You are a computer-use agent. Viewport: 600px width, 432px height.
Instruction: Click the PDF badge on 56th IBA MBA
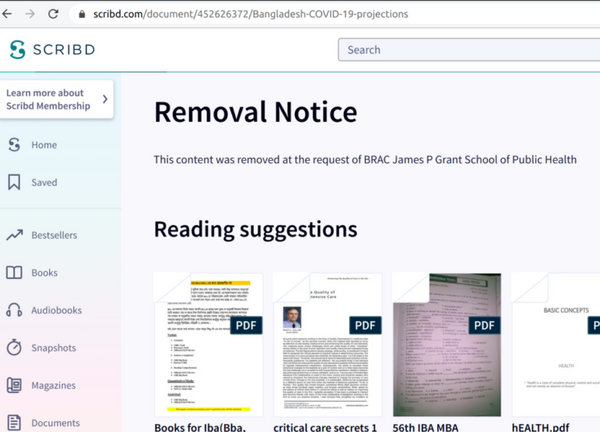click(484, 325)
